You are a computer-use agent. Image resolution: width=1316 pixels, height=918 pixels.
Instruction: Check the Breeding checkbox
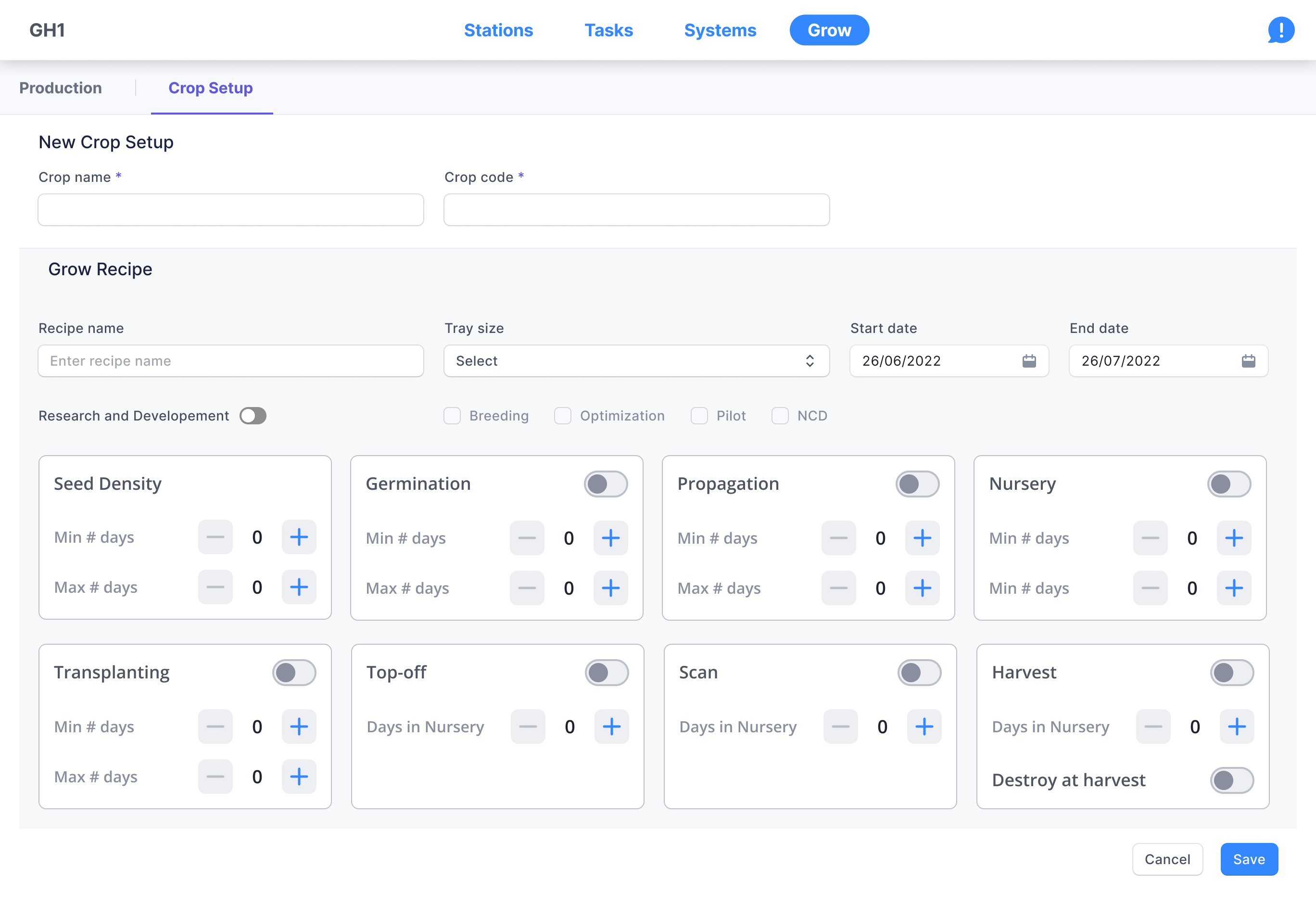coord(452,416)
